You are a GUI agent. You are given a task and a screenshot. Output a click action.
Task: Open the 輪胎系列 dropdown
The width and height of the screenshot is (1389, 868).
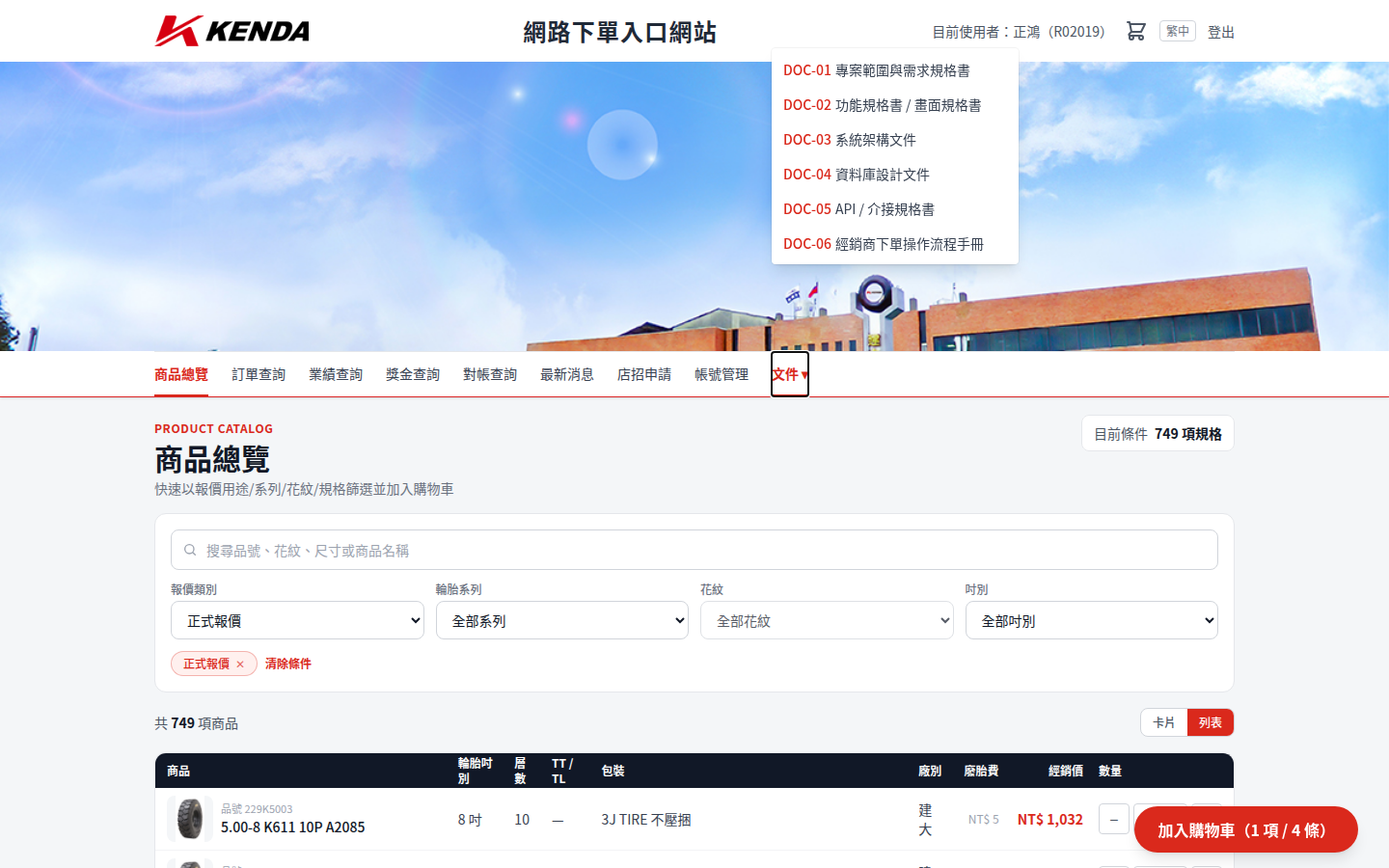click(562, 620)
